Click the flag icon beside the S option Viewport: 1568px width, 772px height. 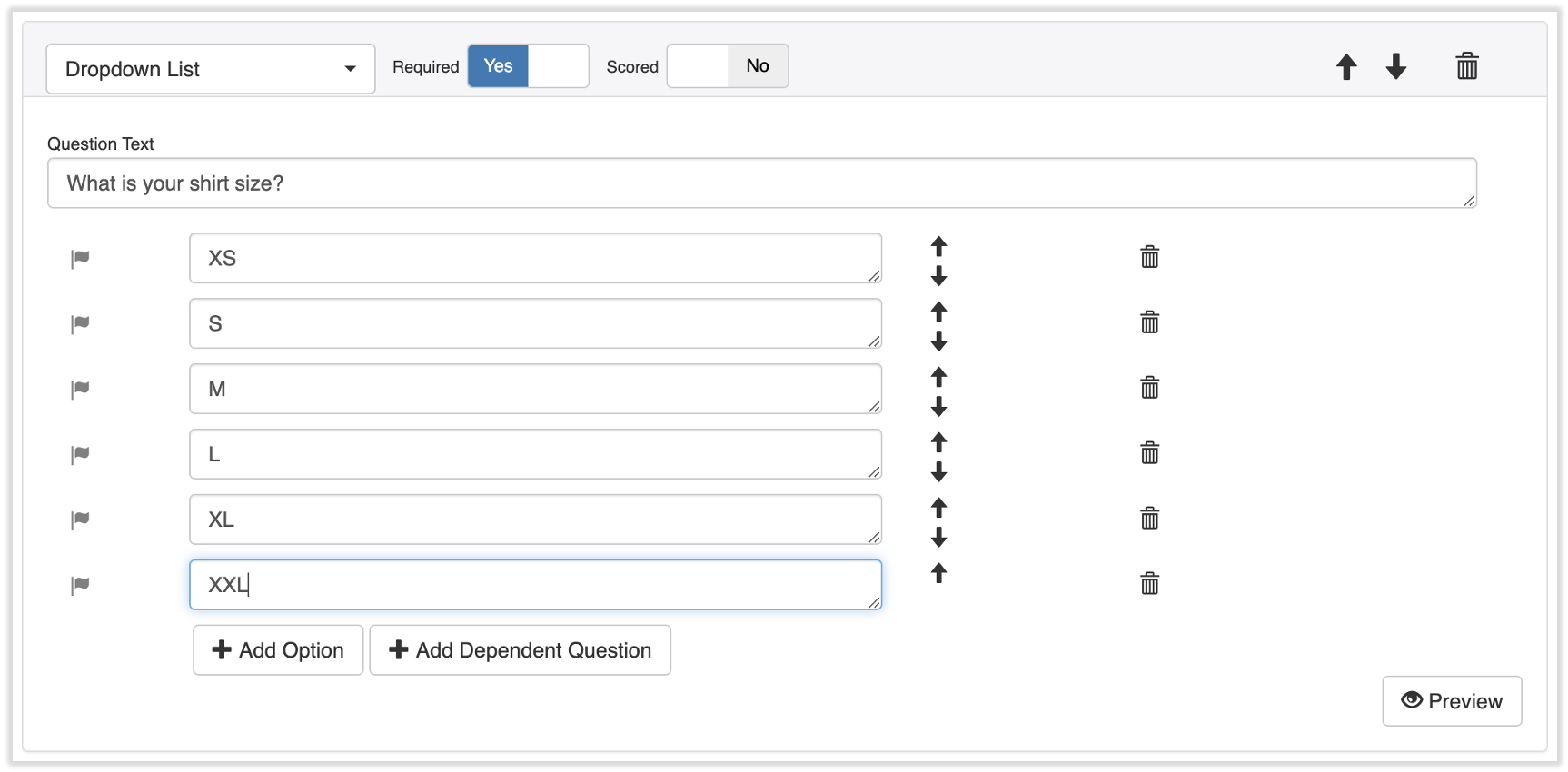tap(81, 323)
